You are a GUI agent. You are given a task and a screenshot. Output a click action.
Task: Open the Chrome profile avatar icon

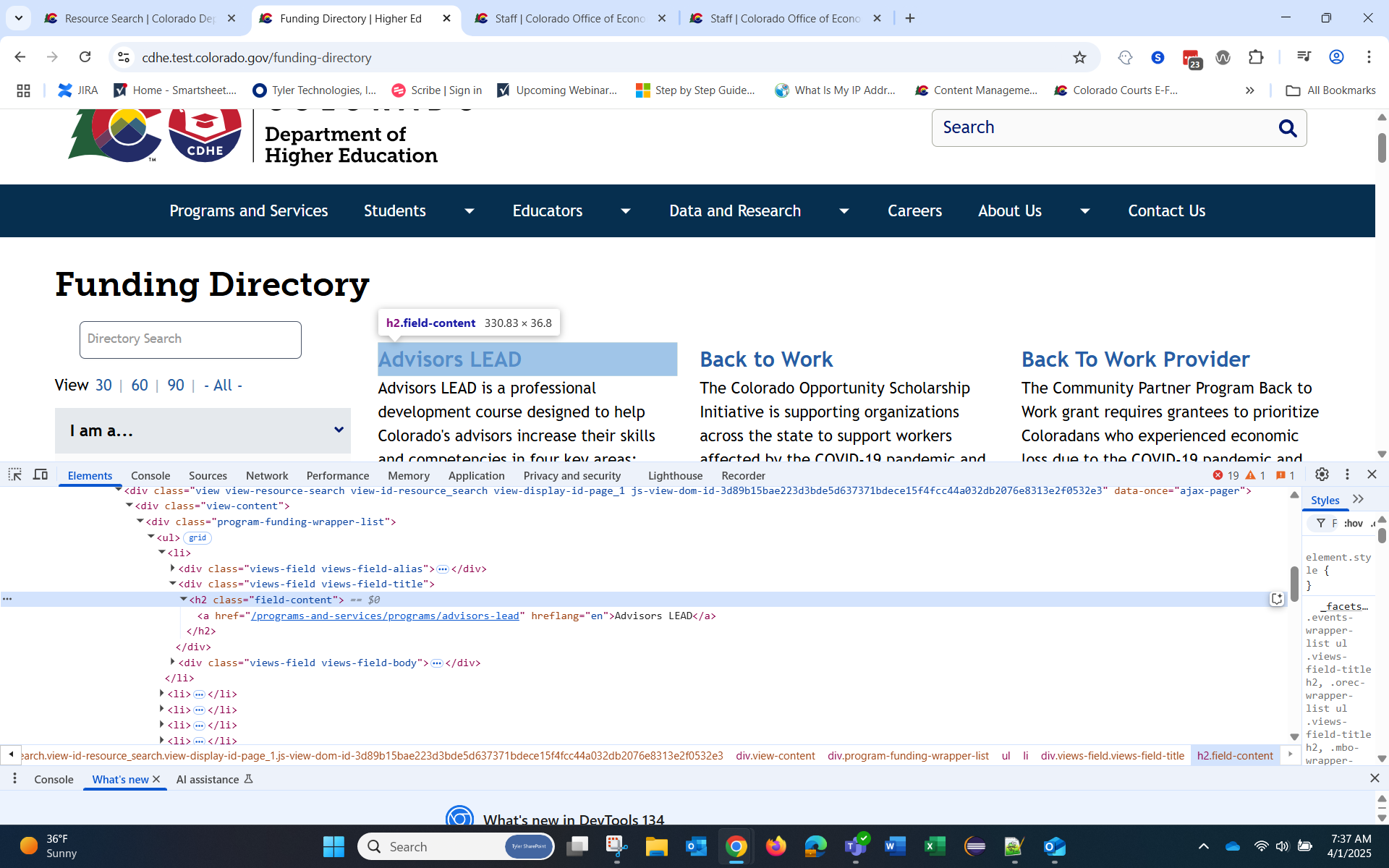tap(1336, 57)
